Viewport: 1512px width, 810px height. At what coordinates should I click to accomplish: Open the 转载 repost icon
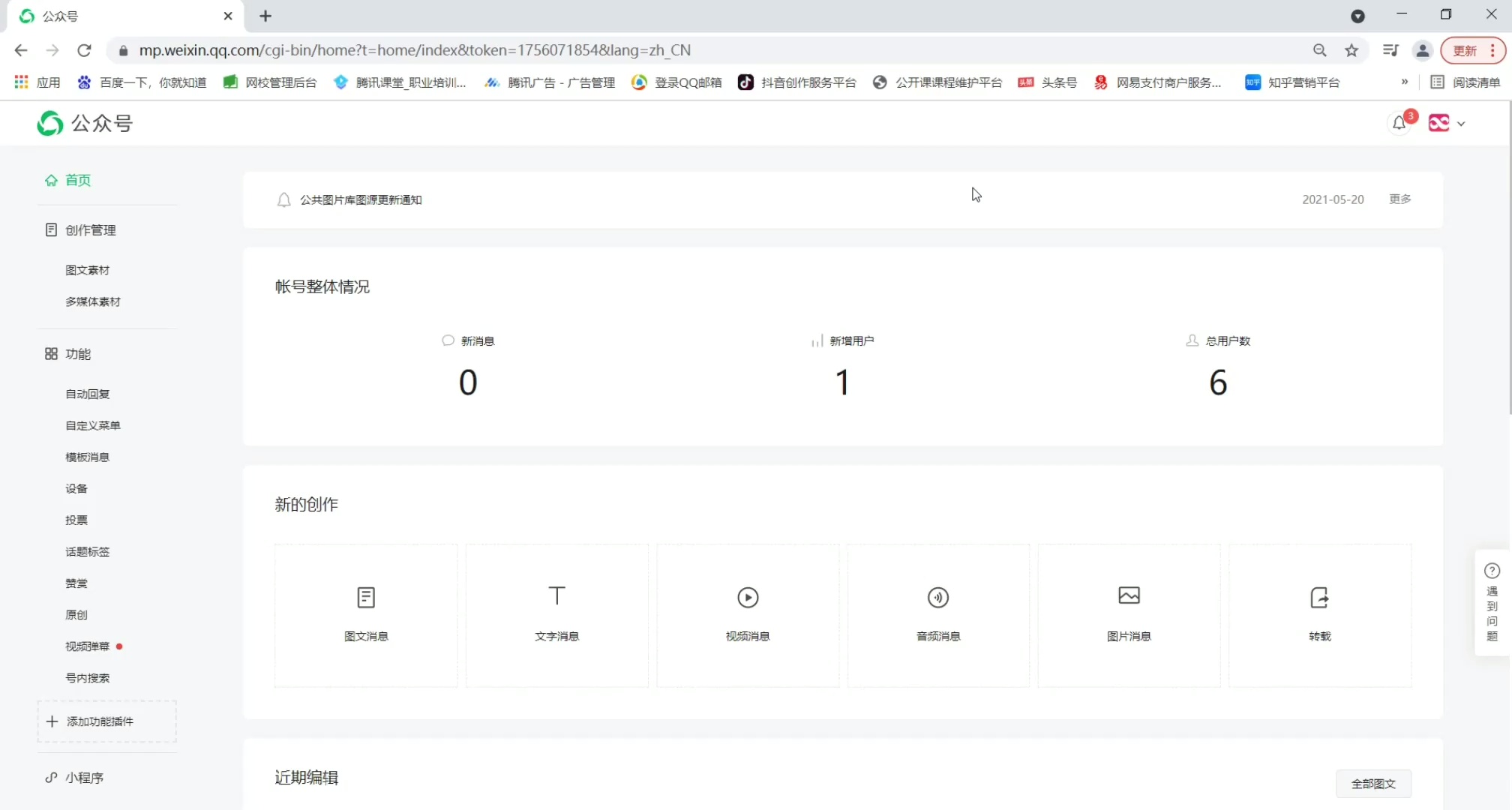[x=1319, y=598]
